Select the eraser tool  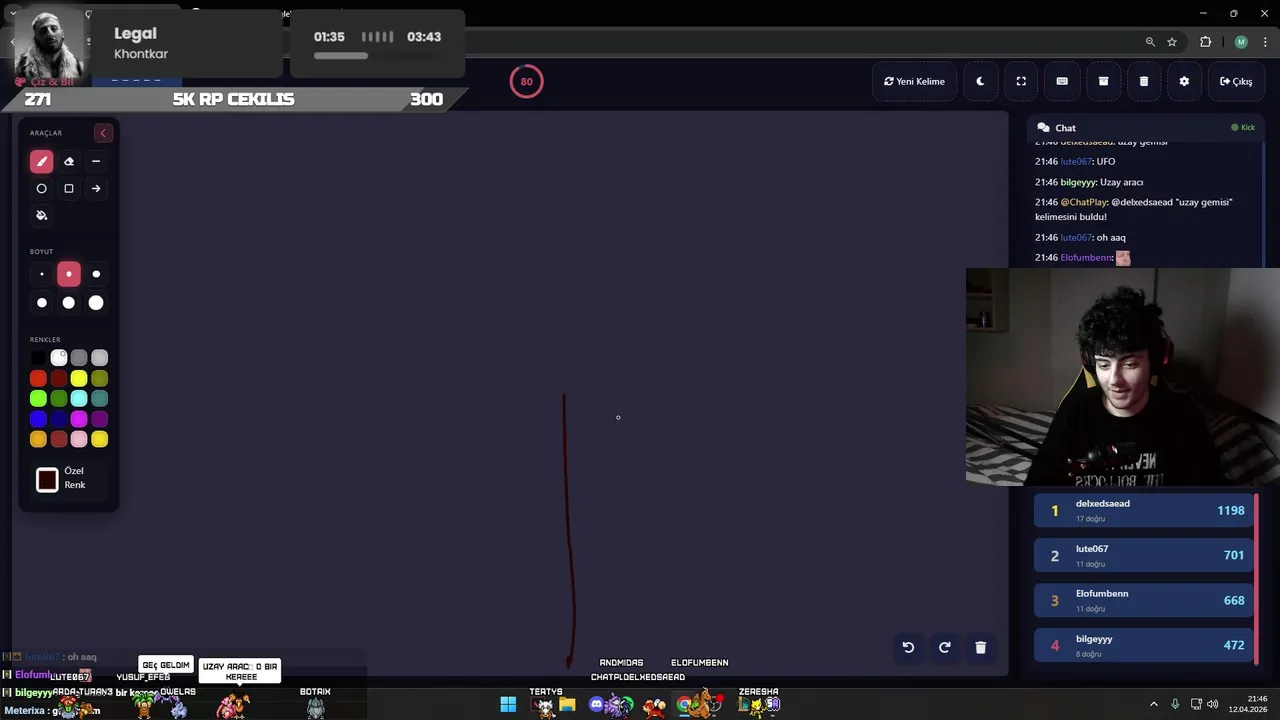(x=69, y=161)
